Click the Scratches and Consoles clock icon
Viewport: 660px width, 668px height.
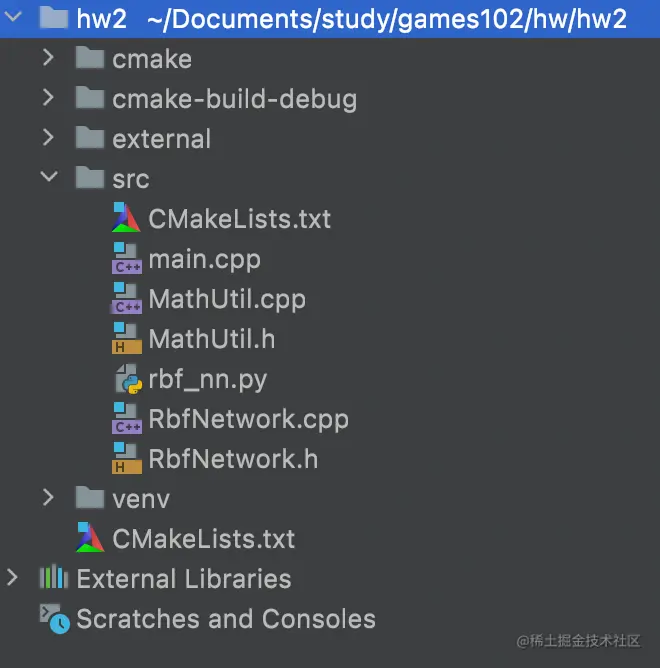coord(55,619)
